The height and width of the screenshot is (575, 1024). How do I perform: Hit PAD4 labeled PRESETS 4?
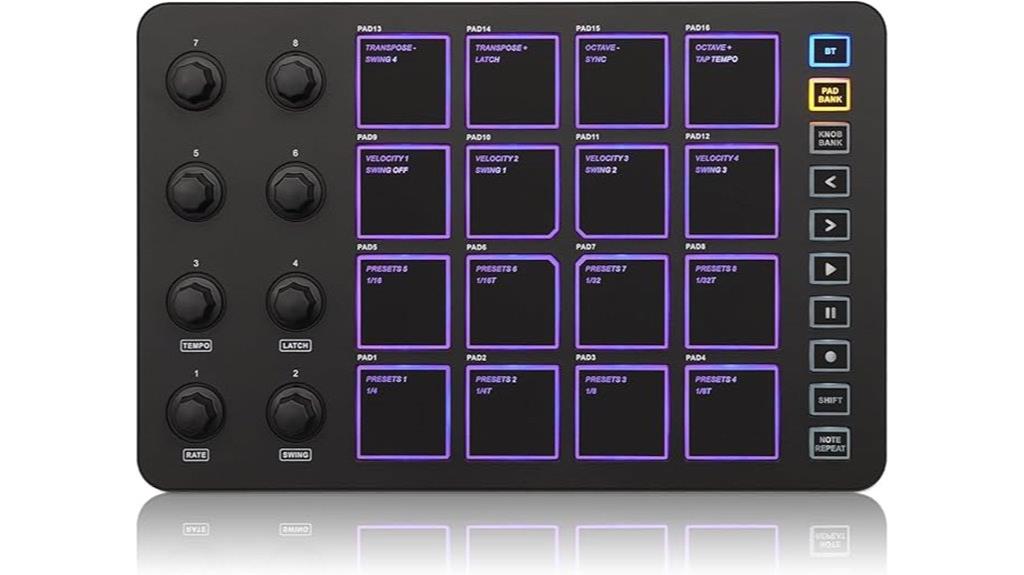click(x=732, y=412)
